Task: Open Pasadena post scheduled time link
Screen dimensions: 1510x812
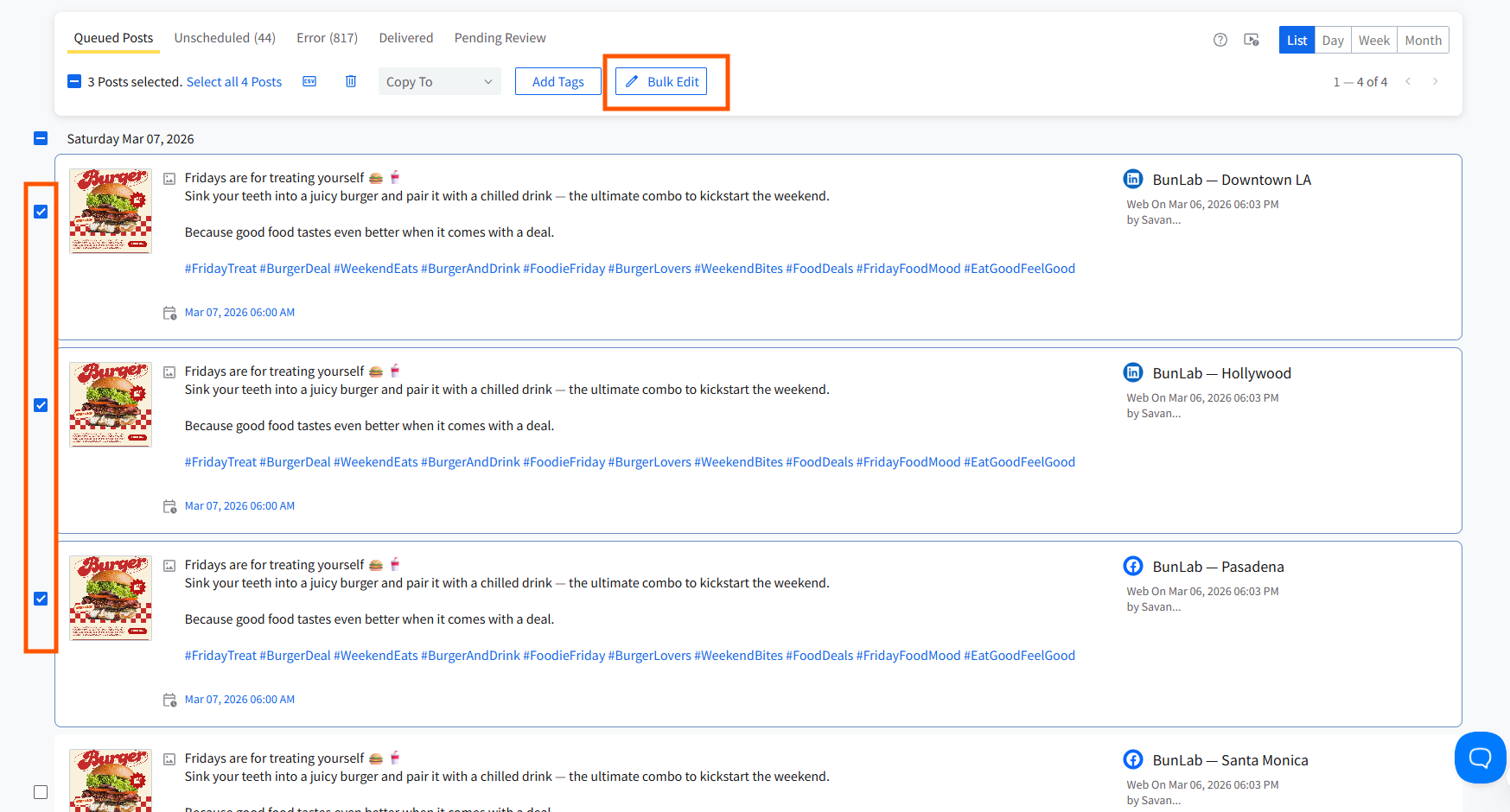Action: tap(239, 700)
